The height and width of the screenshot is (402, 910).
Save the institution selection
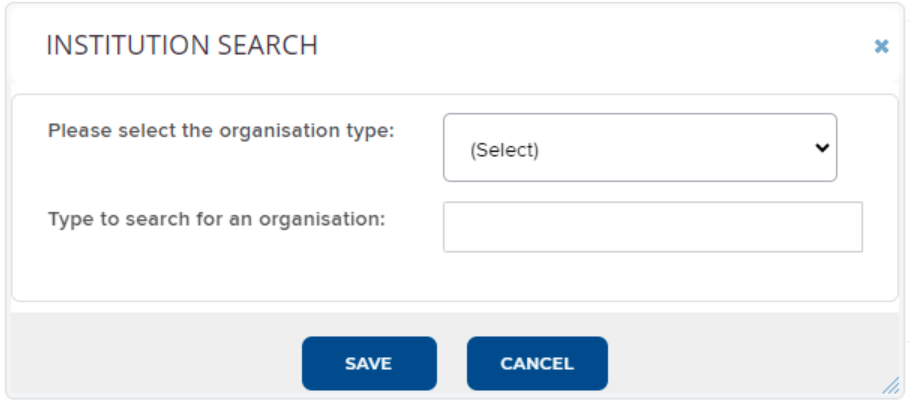[x=369, y=363]
